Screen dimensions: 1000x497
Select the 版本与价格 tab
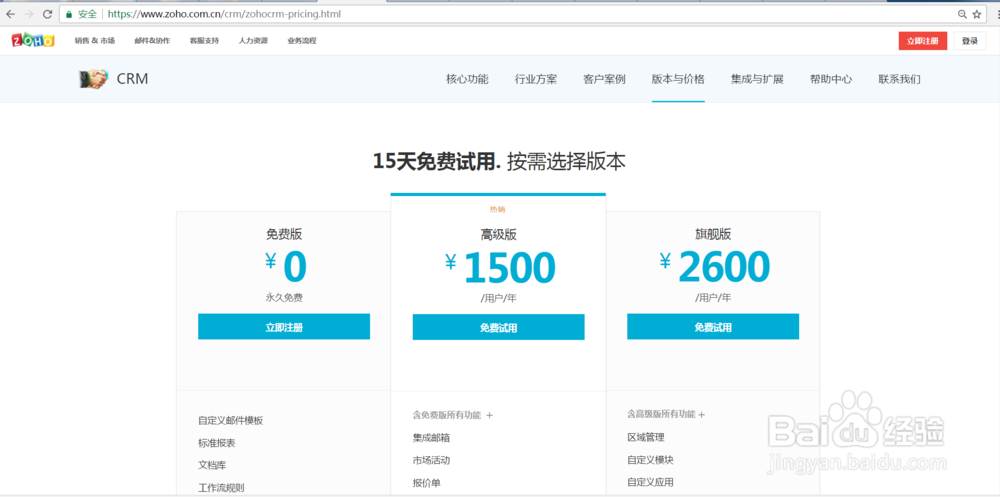(678, 79)
